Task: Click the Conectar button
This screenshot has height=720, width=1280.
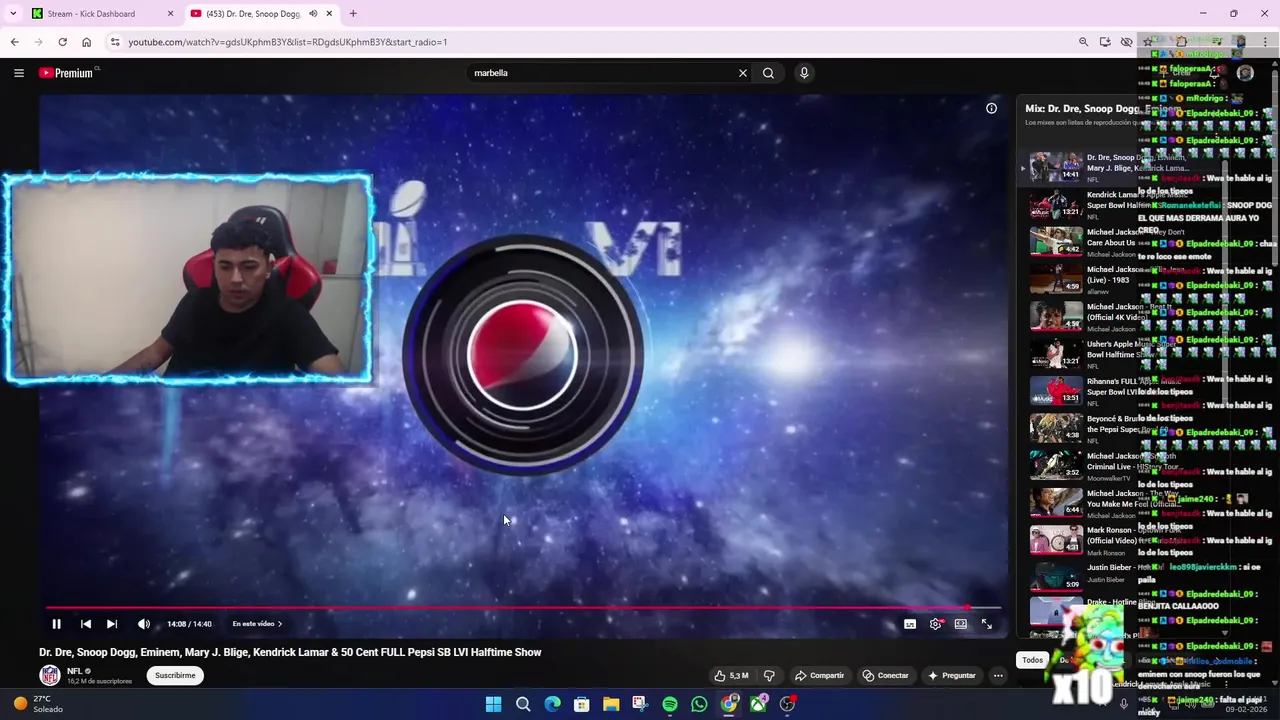Action: (x=886, y=676)
